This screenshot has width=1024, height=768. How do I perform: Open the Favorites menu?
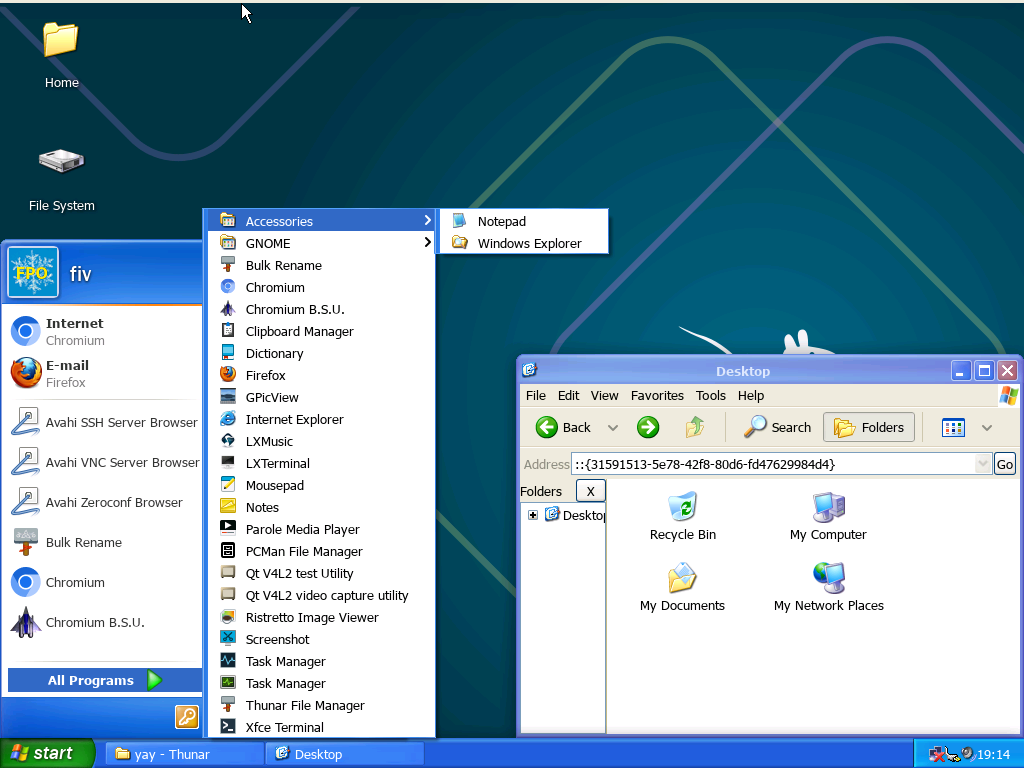[657, 395]
